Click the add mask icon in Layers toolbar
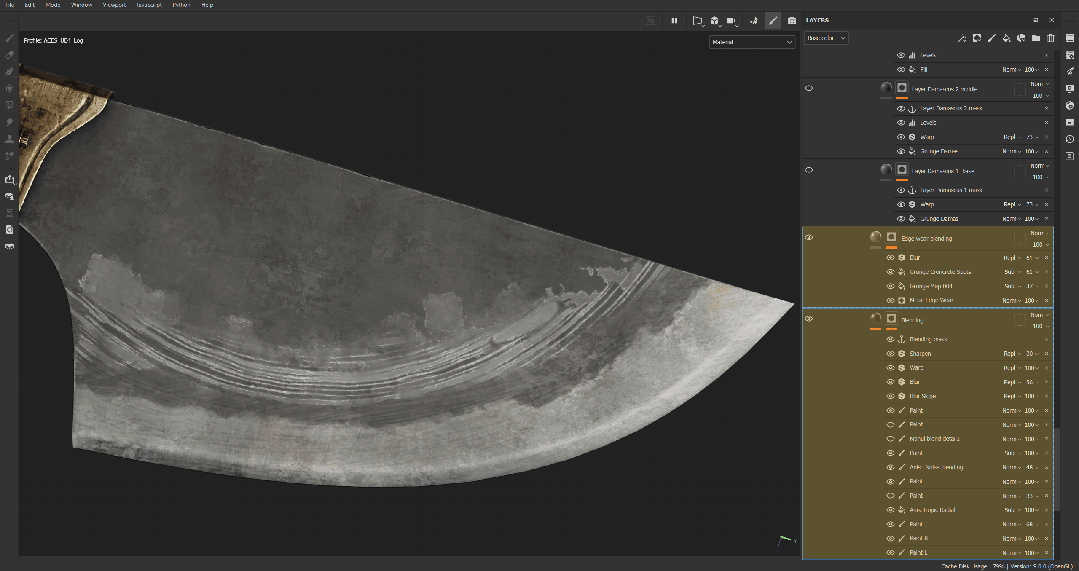Screen dimensions: 1079x571 coord(976,38)
